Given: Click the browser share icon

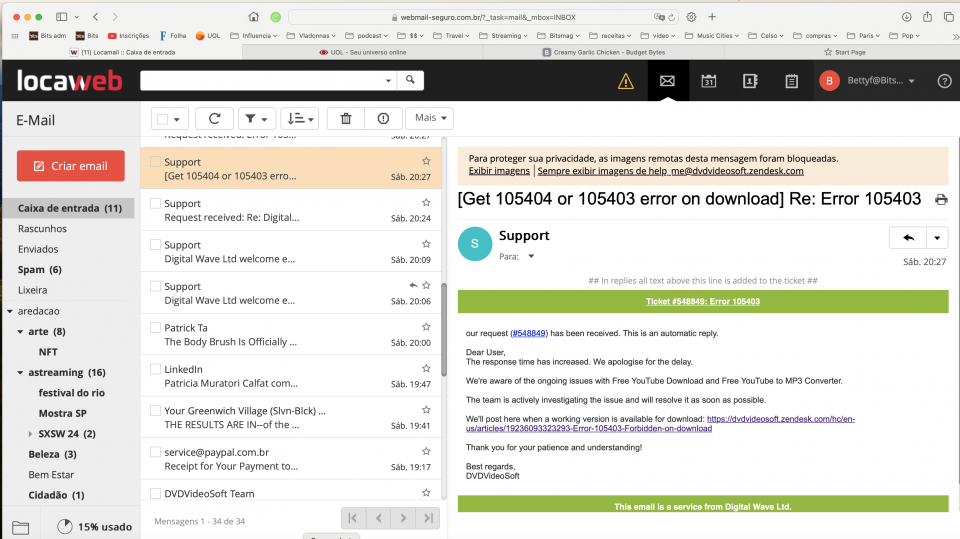Looking at the screenshot, I should [x=928, y=17].
